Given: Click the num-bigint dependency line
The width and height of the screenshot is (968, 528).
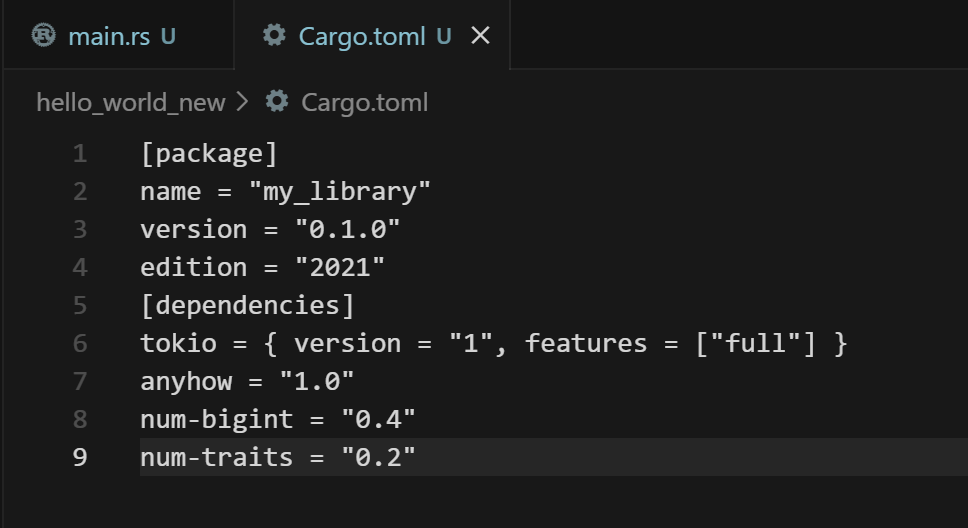Looking at the screenshot, I should (277, 420).
